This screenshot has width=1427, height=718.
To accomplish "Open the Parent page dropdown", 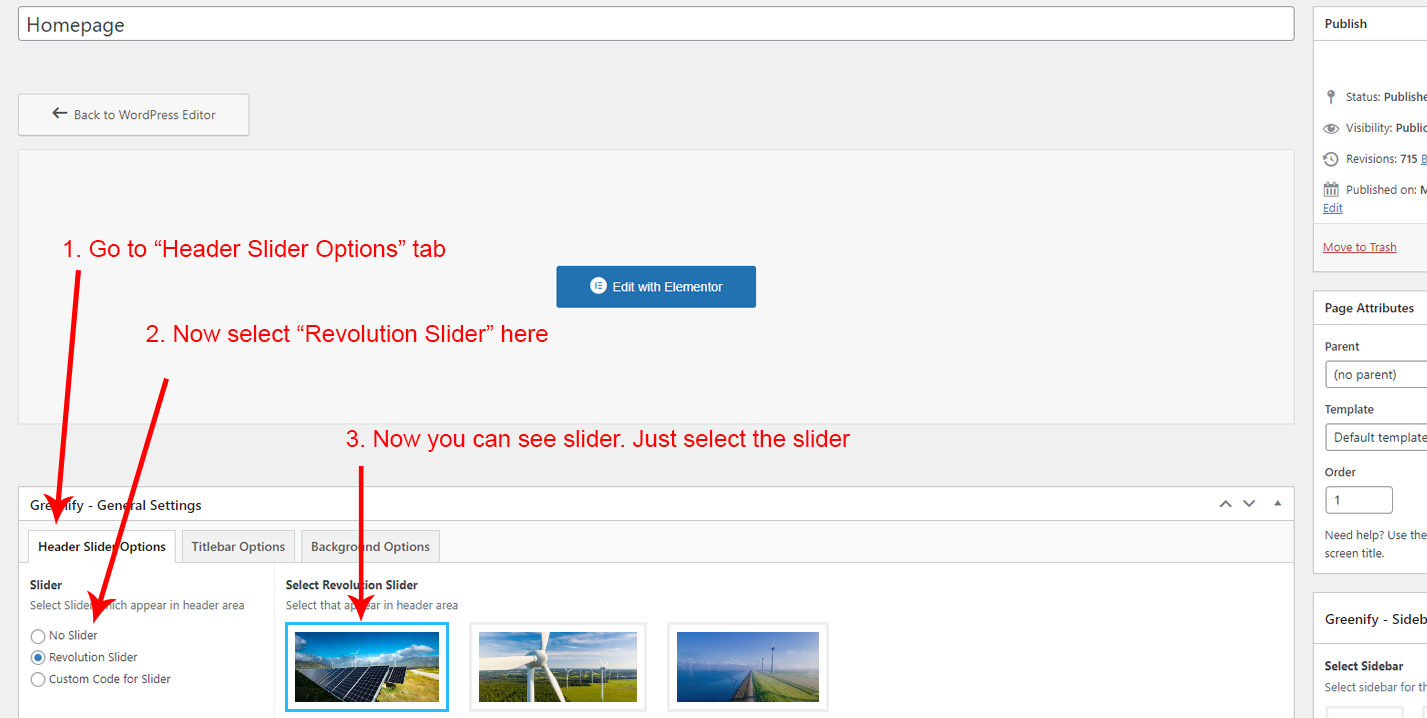I will click(x=1376, y=375).
